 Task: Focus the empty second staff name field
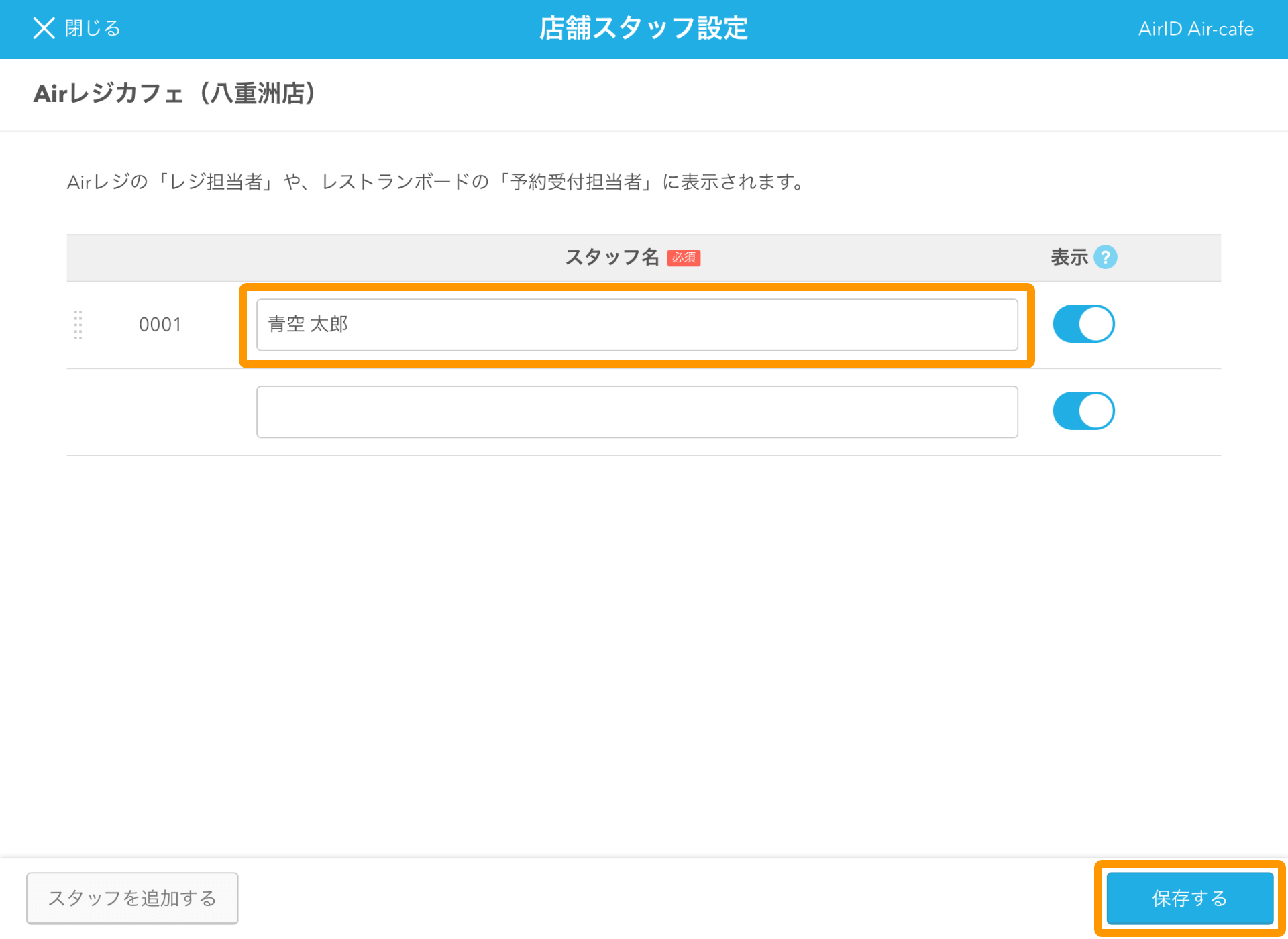point(637,412)
